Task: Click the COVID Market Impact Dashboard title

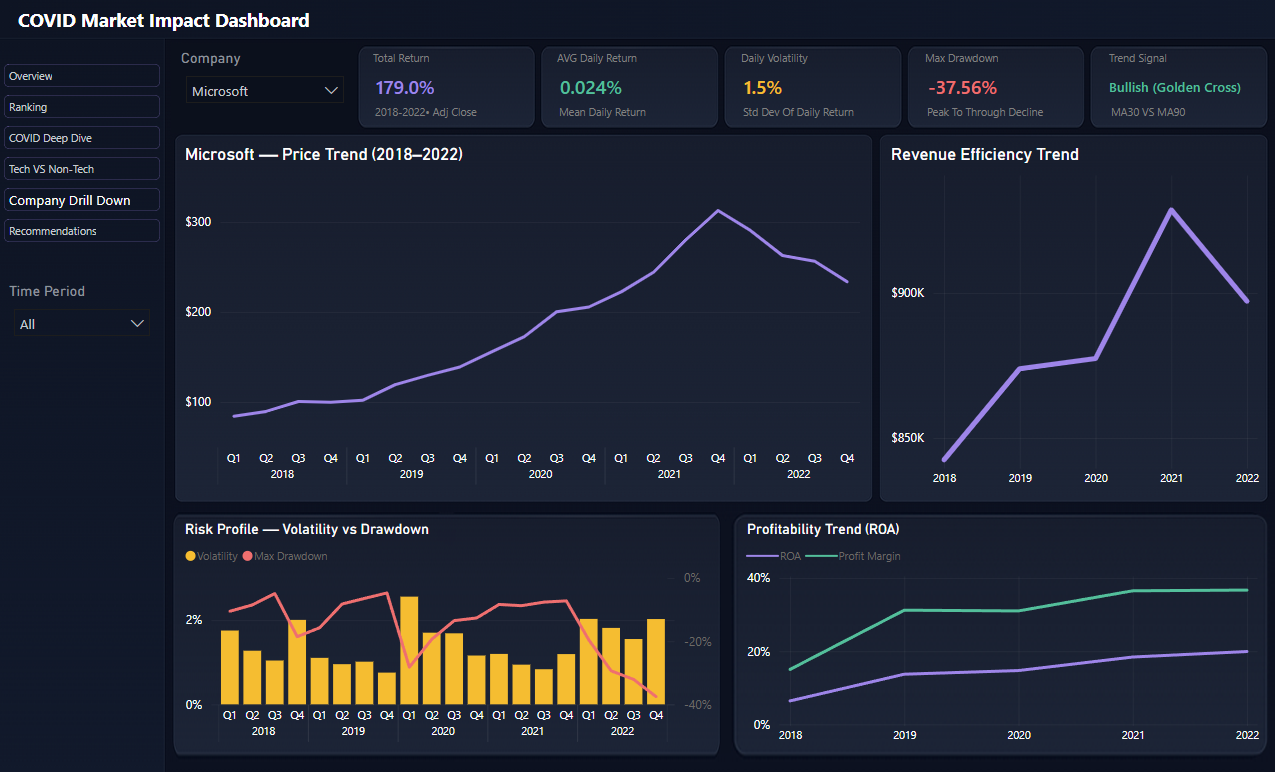Action: point(164,20)
